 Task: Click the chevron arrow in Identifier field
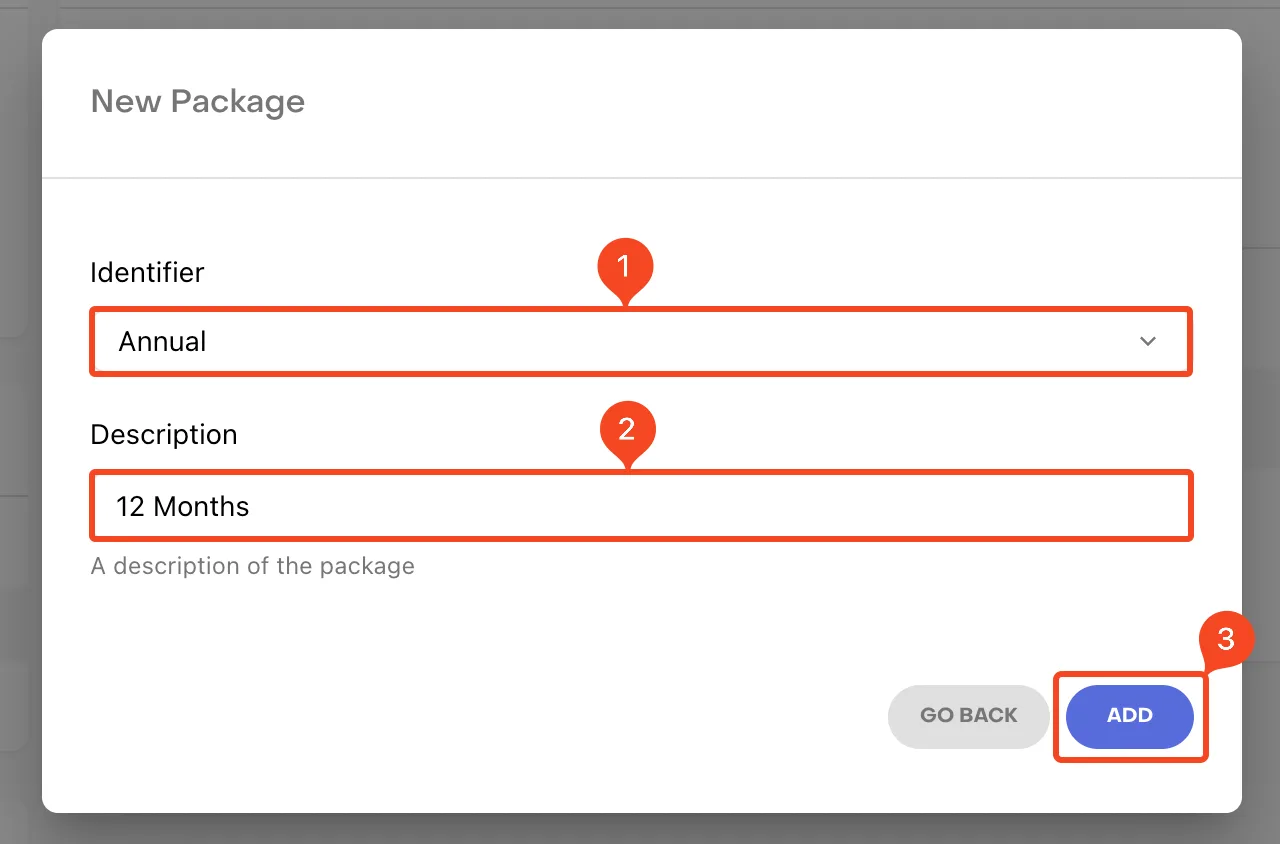tap(1148, 342)
